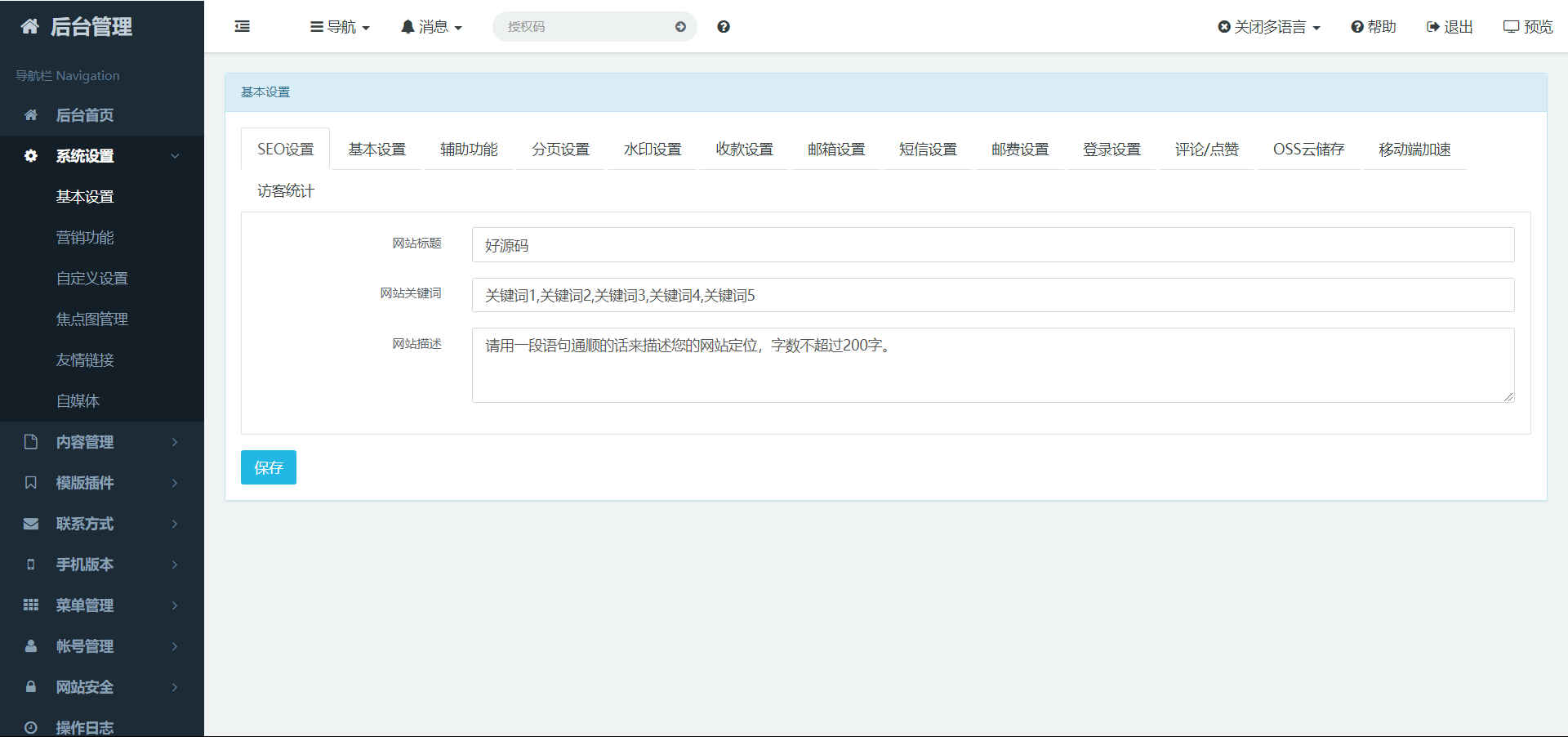Click inside the 网站标题 input field
The height and width of the screenshot is (737, 1568).
point(991,244)
